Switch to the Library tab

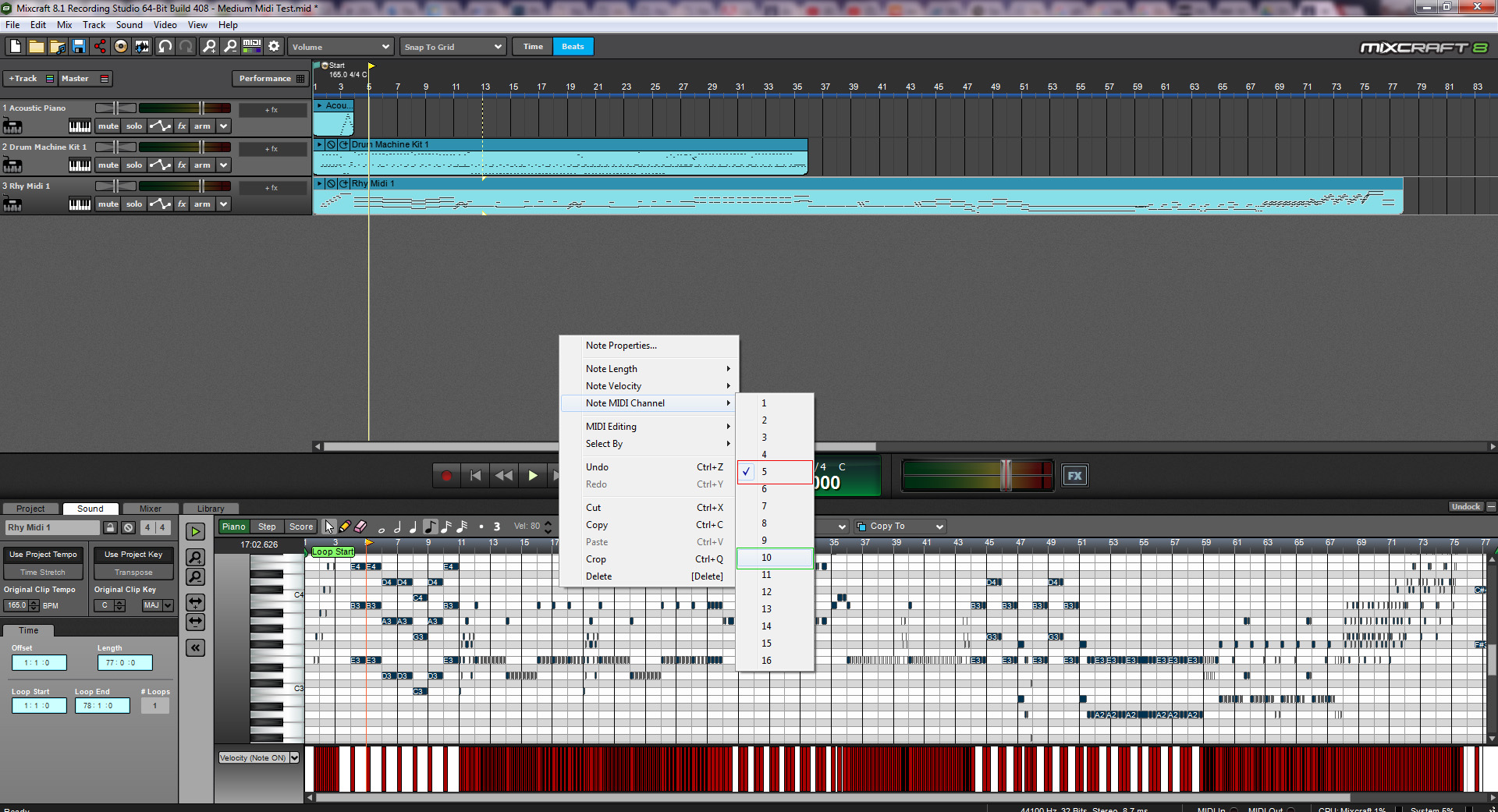[x=211, y=509]
